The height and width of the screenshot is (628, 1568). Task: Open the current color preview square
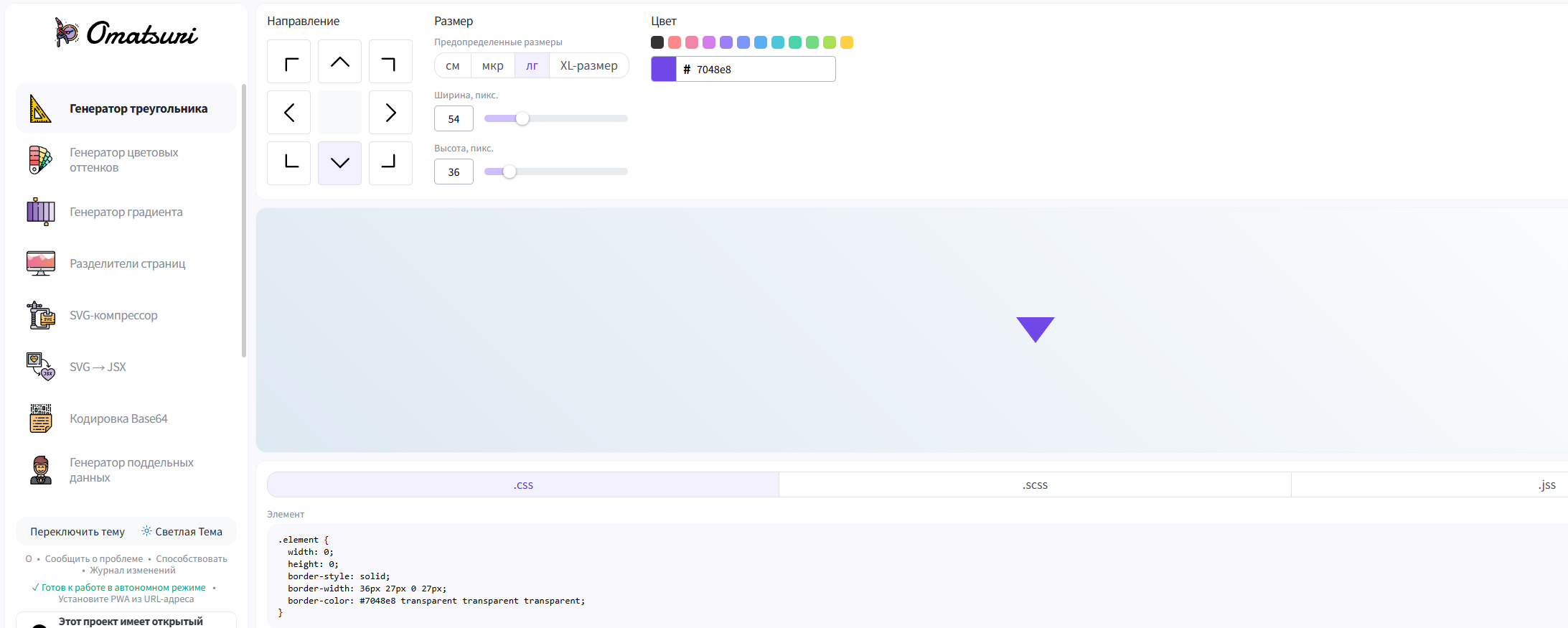coord(664,69)
